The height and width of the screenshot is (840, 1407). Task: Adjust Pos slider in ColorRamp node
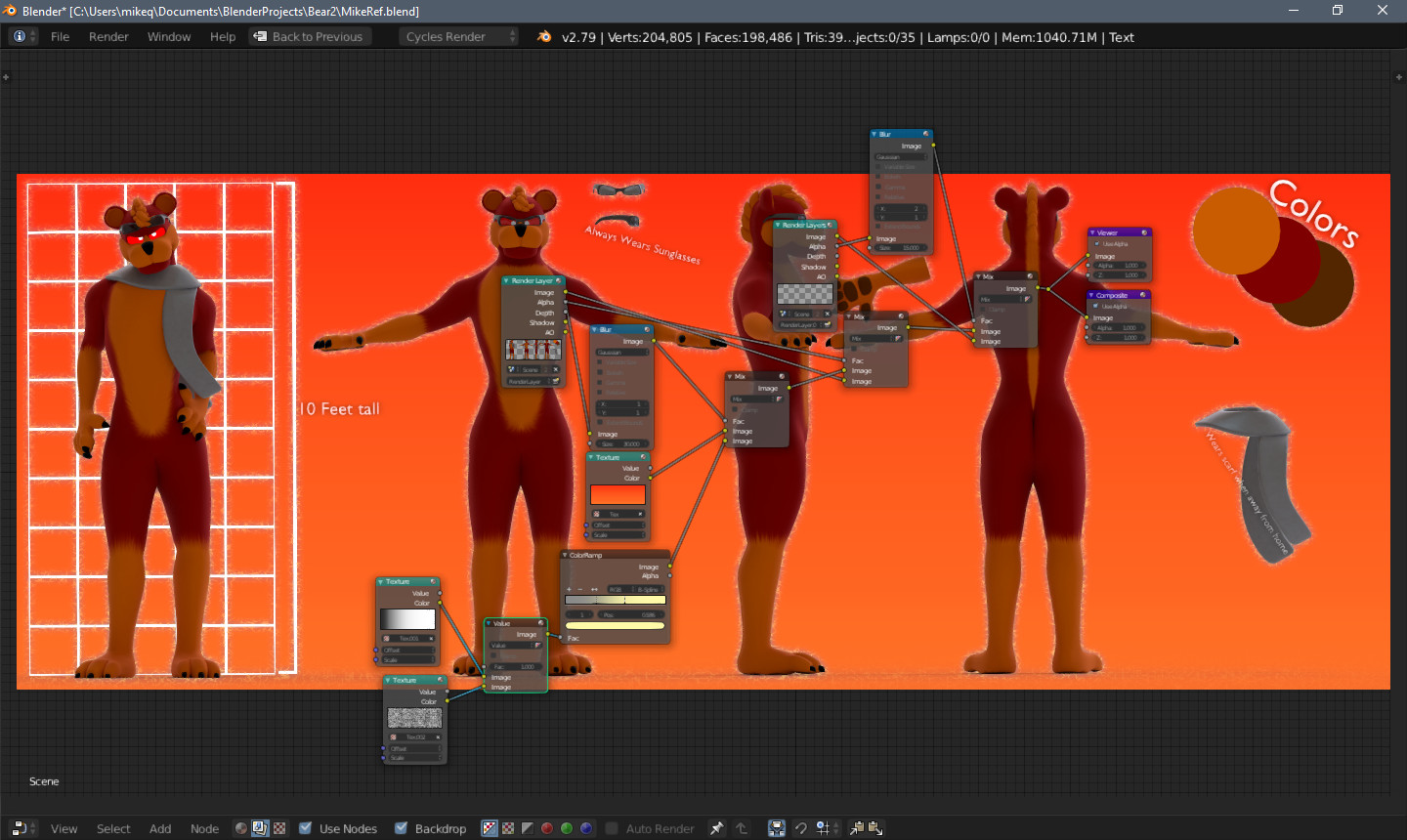coord(632,614)
